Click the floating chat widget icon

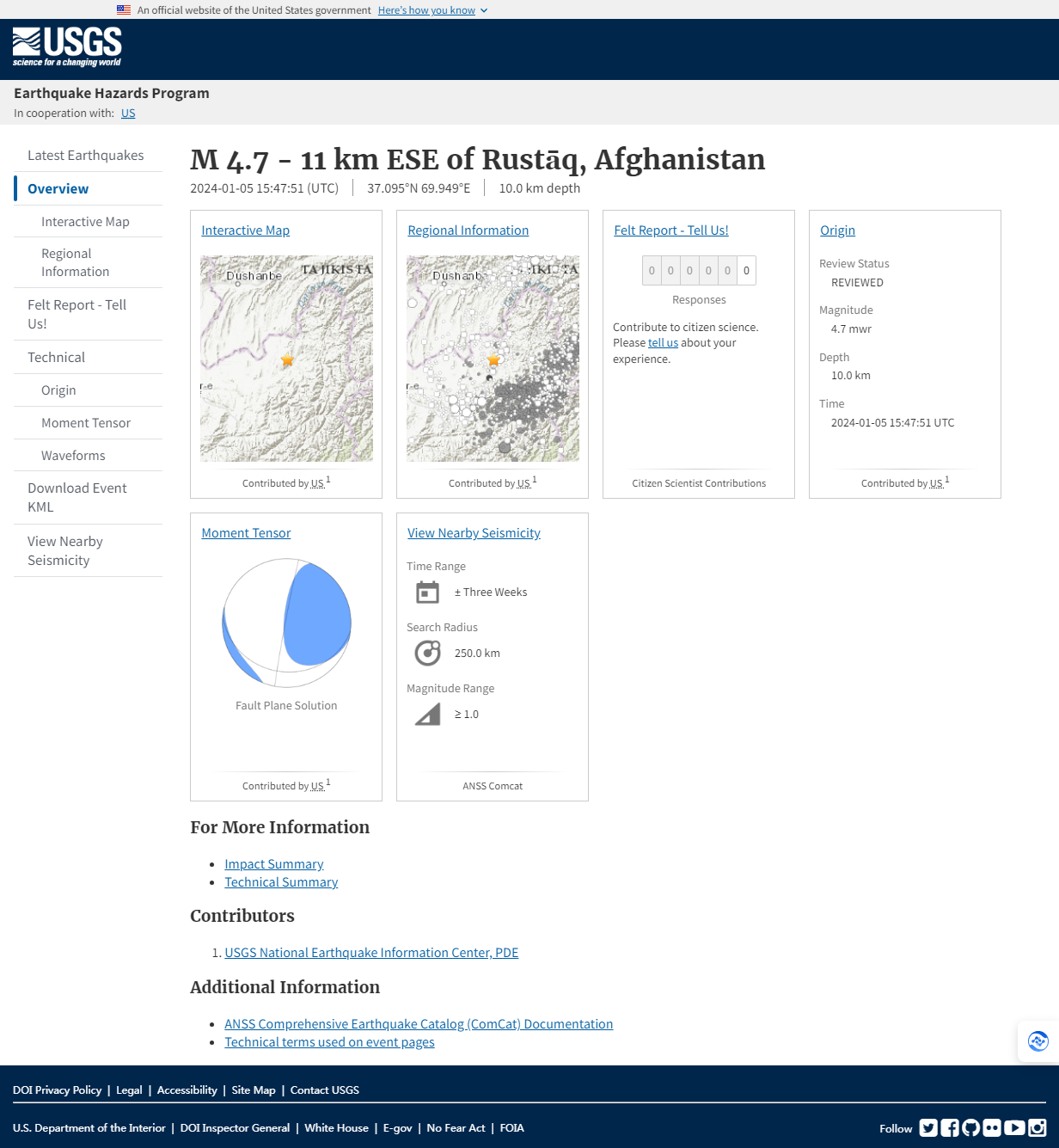pos(1038,1041)
